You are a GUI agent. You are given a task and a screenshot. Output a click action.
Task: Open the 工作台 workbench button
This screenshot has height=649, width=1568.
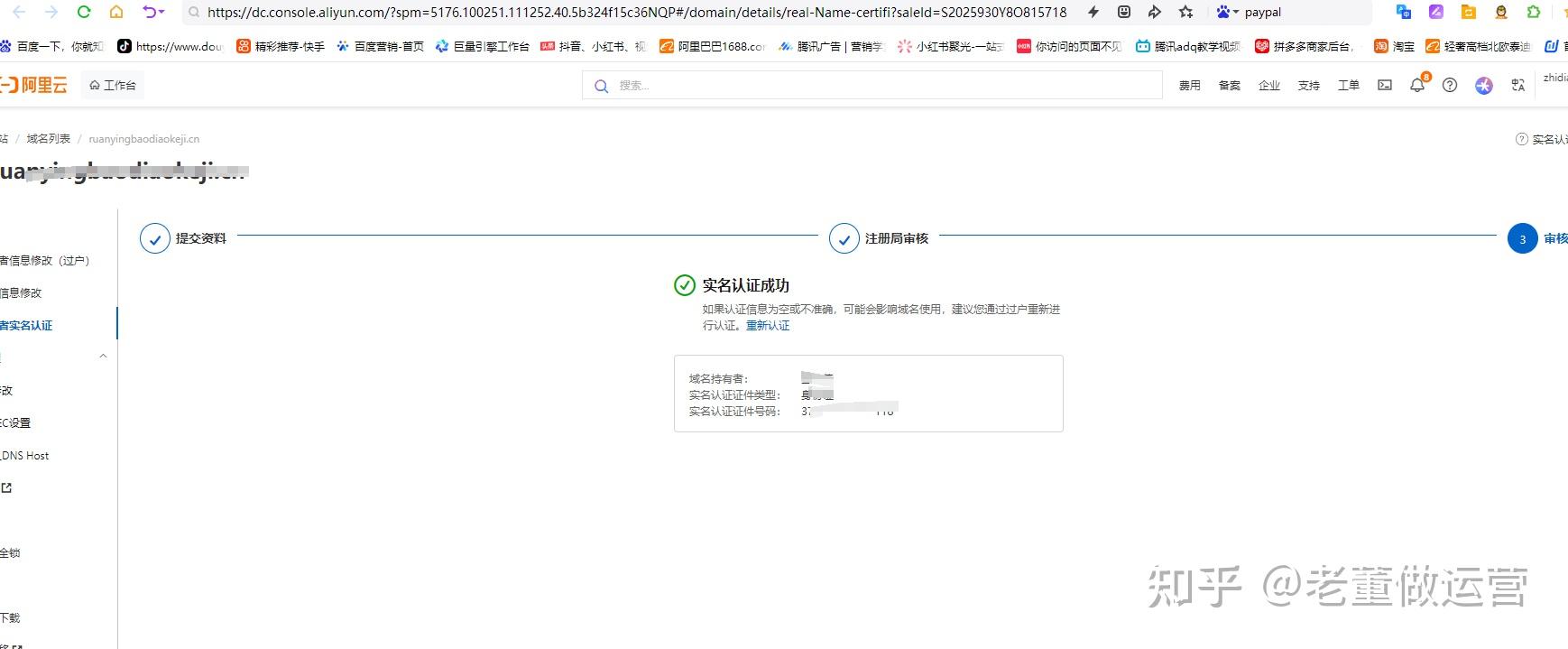(x=113, y=85)
